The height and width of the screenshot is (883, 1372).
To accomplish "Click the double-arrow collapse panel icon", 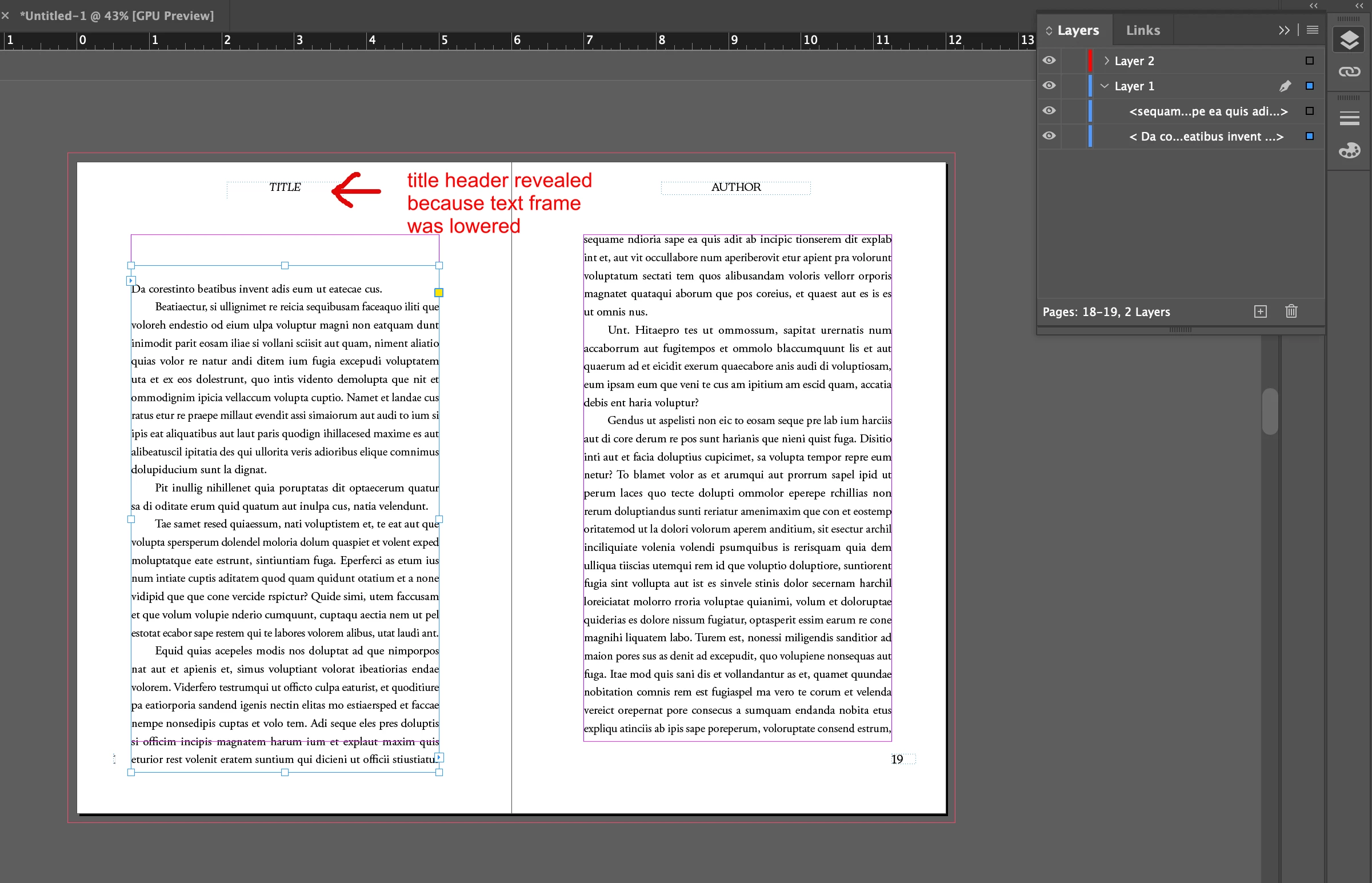I will (1284, 30).
